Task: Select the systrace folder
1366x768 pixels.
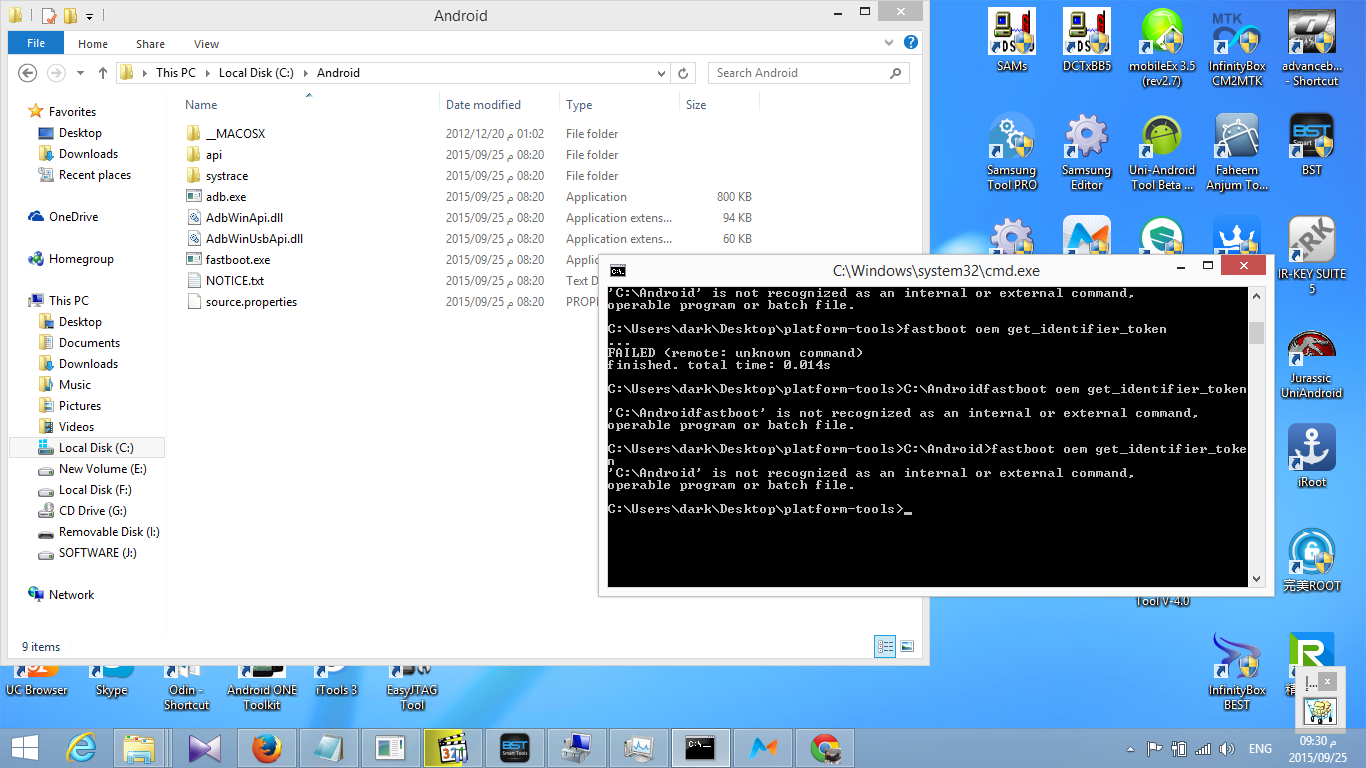Action: pyautogui.click(x=227, y=176)
